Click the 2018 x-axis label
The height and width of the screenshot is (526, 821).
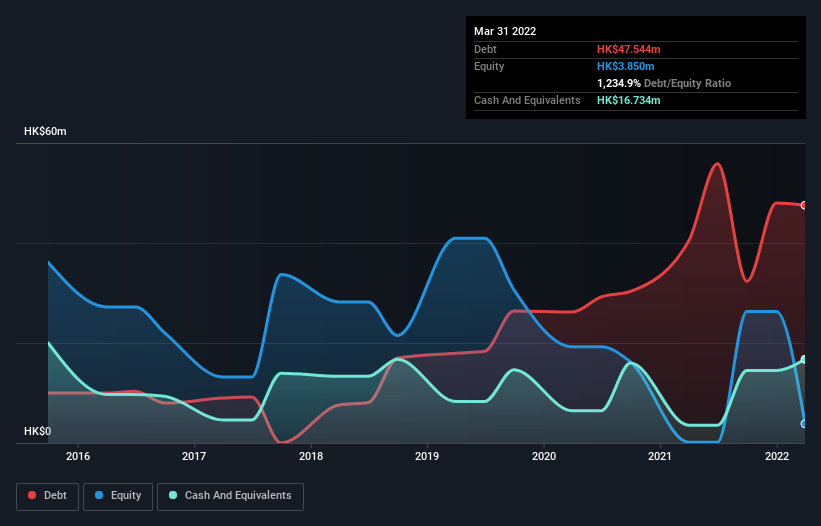pos(311,456)
